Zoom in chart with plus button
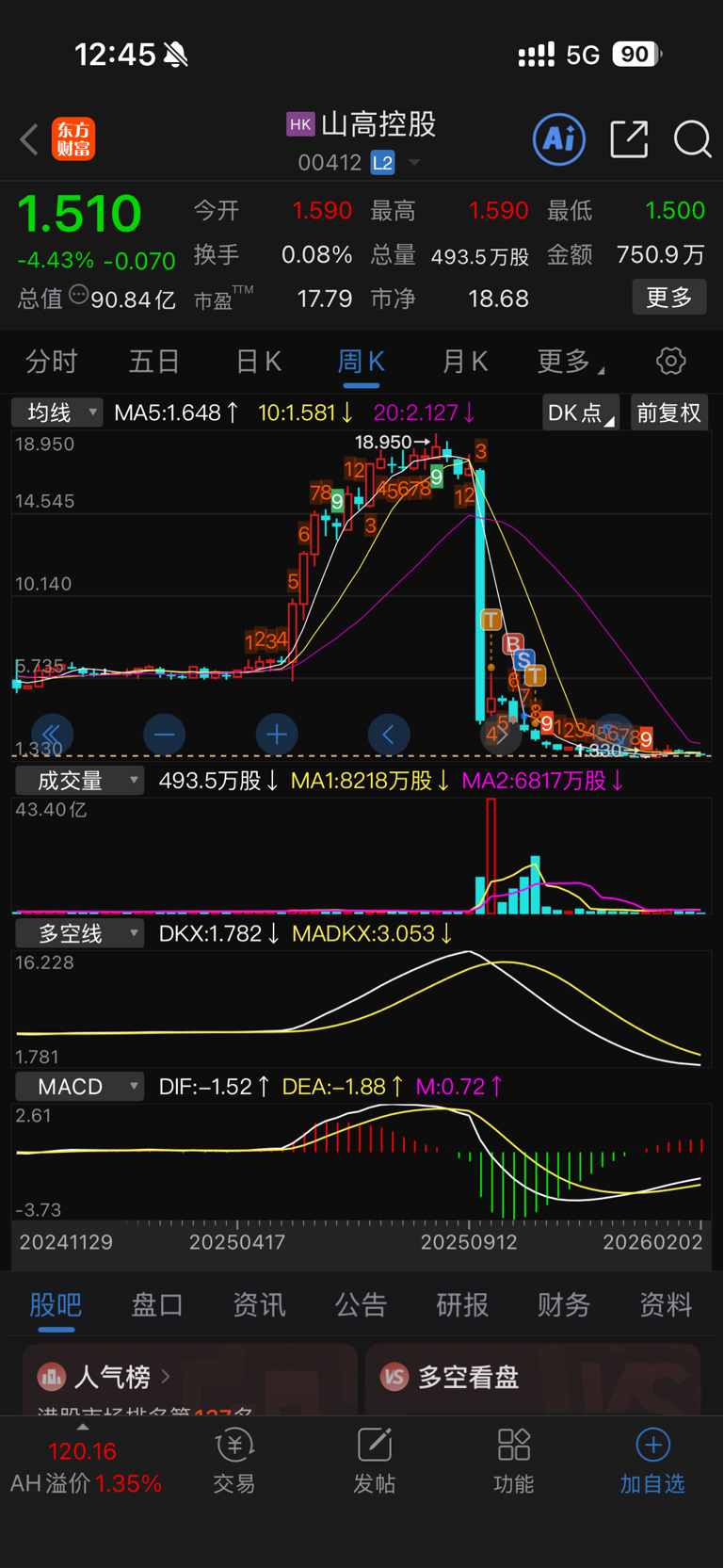This screenshot has width=724, height=1568. [277, 734]
